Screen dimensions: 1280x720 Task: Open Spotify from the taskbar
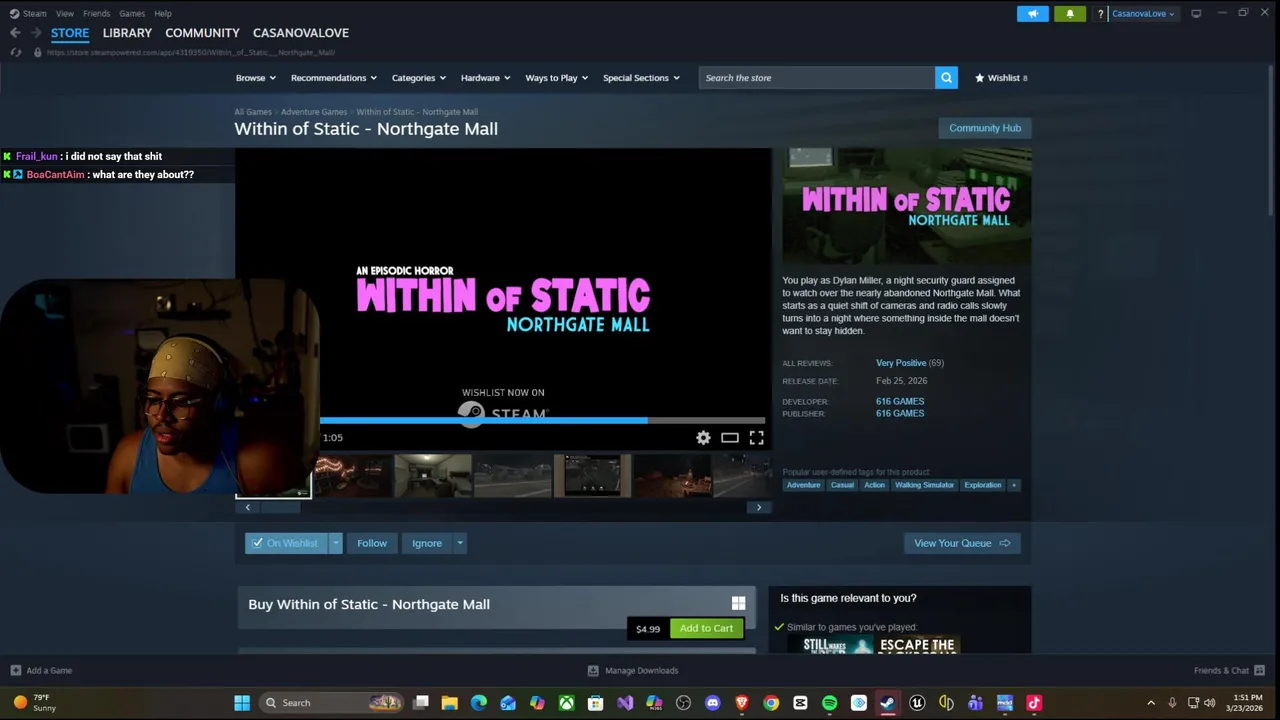click(829, 703)
